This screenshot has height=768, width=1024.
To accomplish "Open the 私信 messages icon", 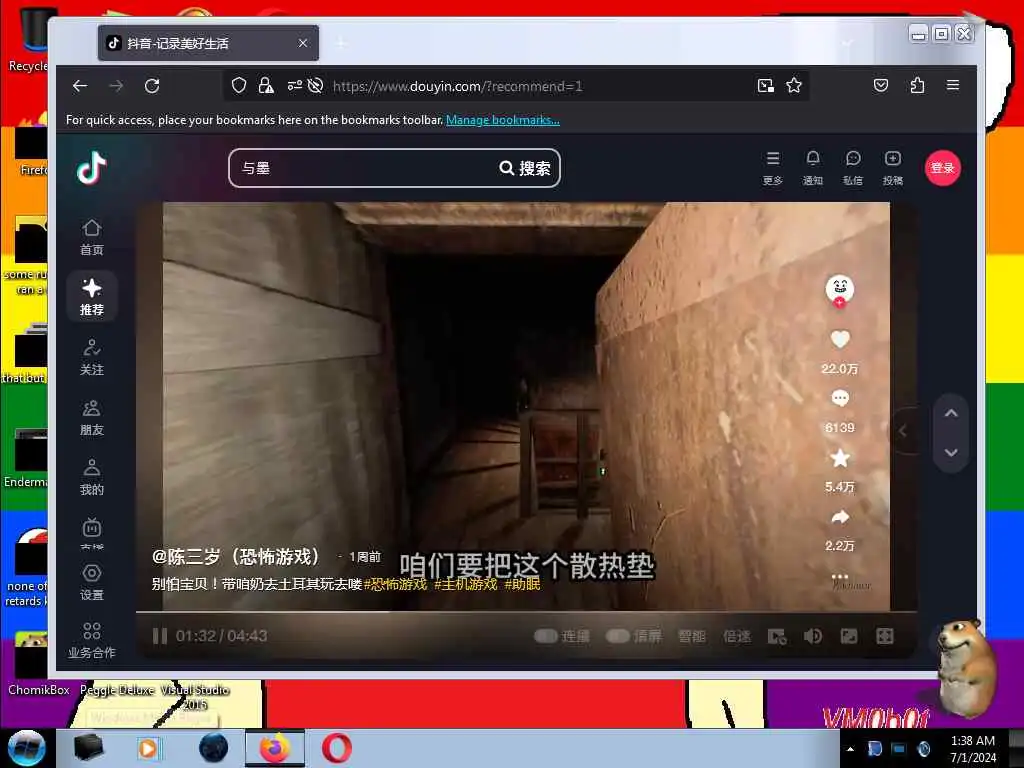I will (x=853, y=168).
